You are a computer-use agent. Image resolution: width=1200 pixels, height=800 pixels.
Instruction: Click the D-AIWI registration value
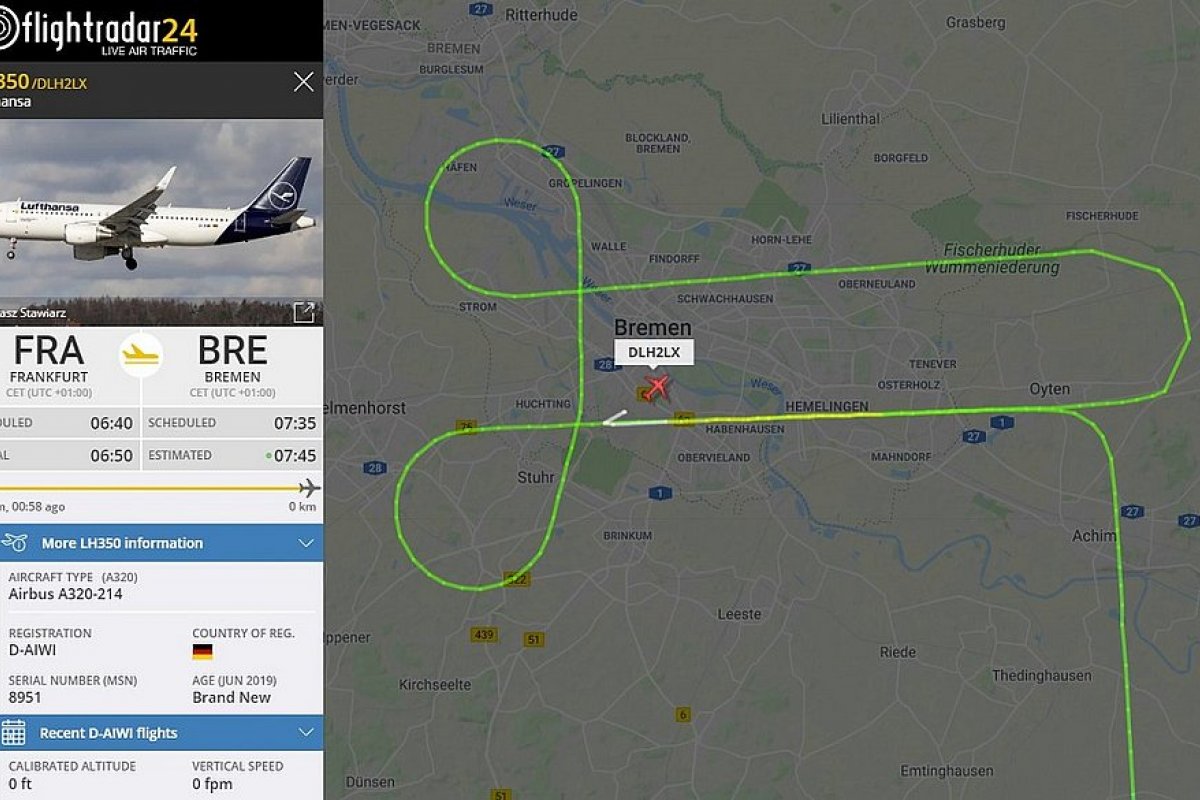(35, 651)
